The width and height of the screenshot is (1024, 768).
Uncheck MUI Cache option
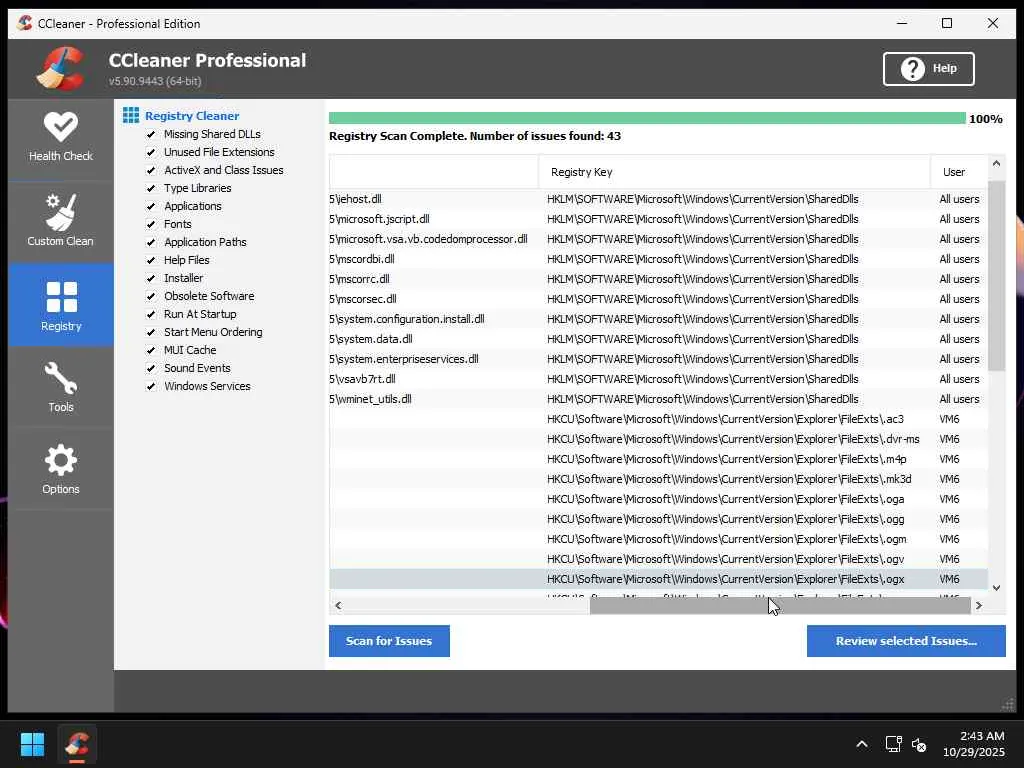pyautogui.click(x=151, y=350)
